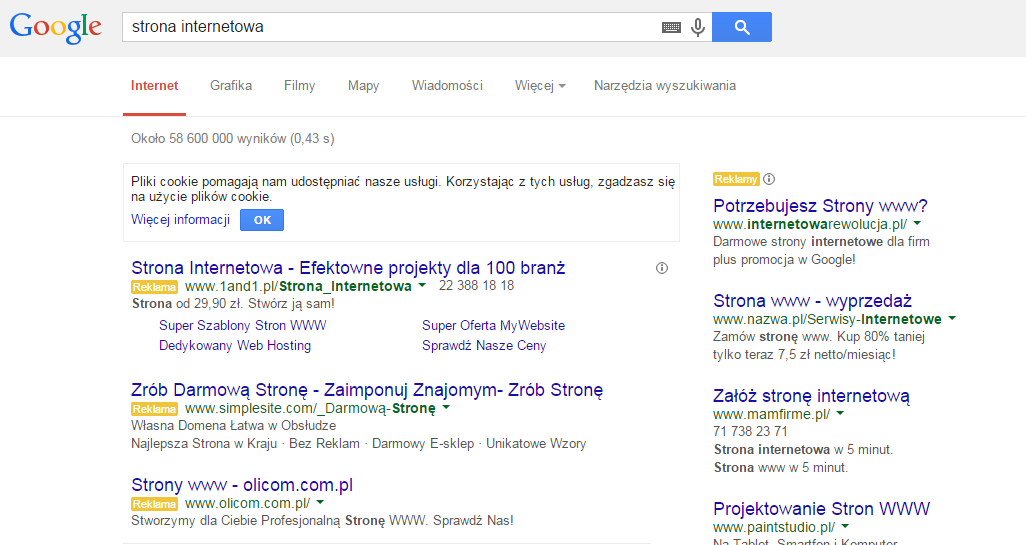Click into the search query field
This screenshot has height=545, width=1026.
click(x=390, y=27)
